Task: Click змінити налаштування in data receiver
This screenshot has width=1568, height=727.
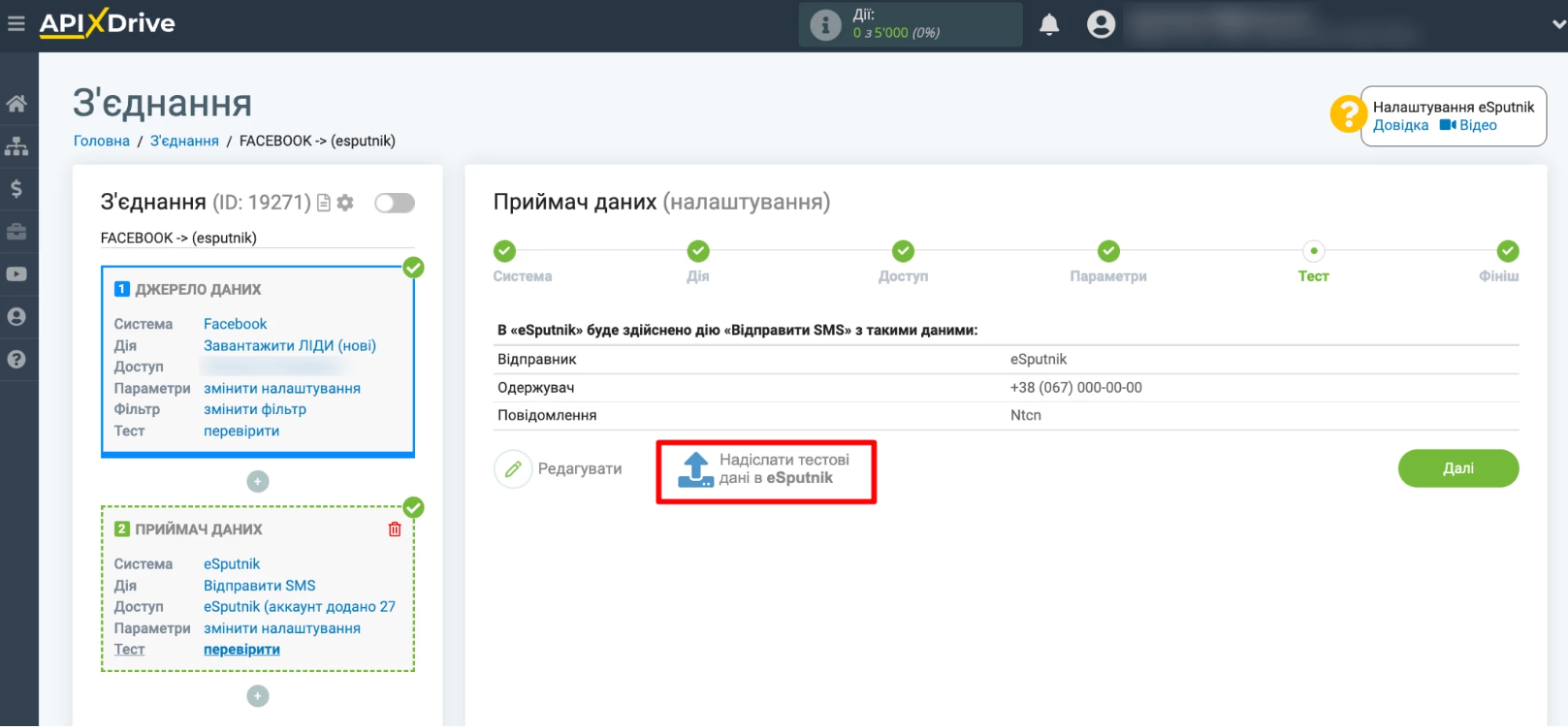Action: click(x=282, y=628)
